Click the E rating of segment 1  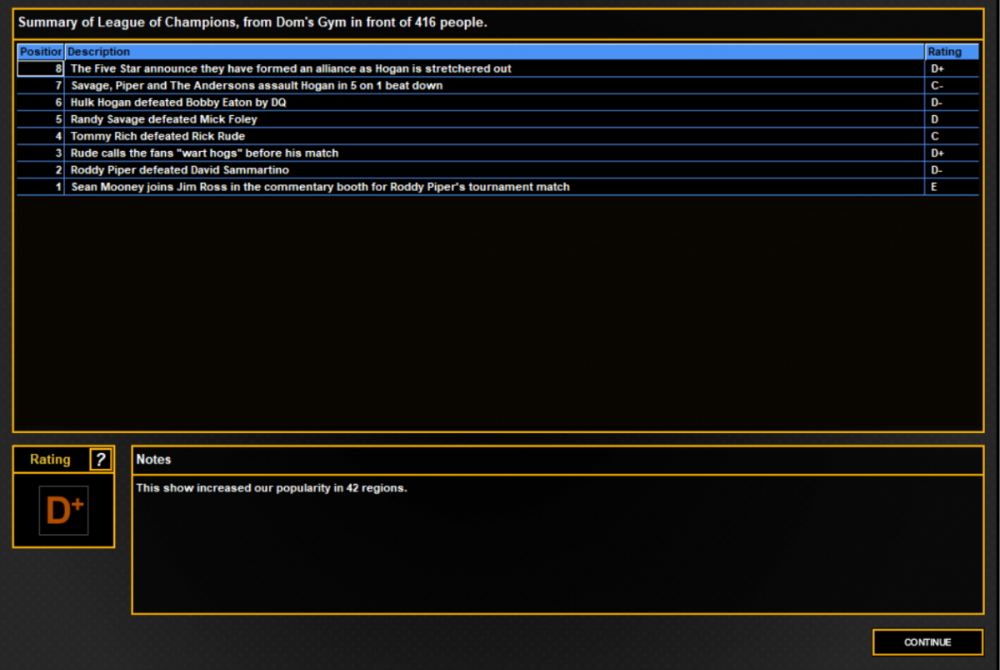[x=934, y=187]
